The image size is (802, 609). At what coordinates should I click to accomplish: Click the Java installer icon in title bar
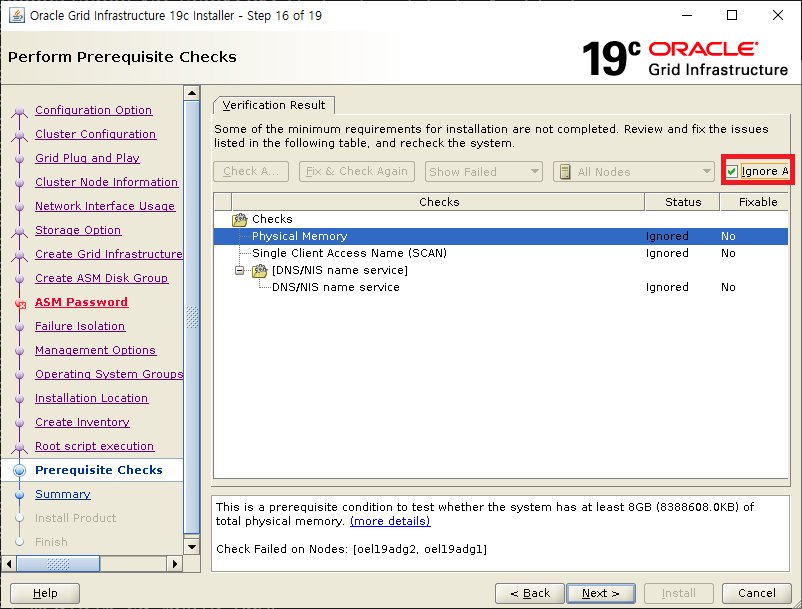pos(16,15)
